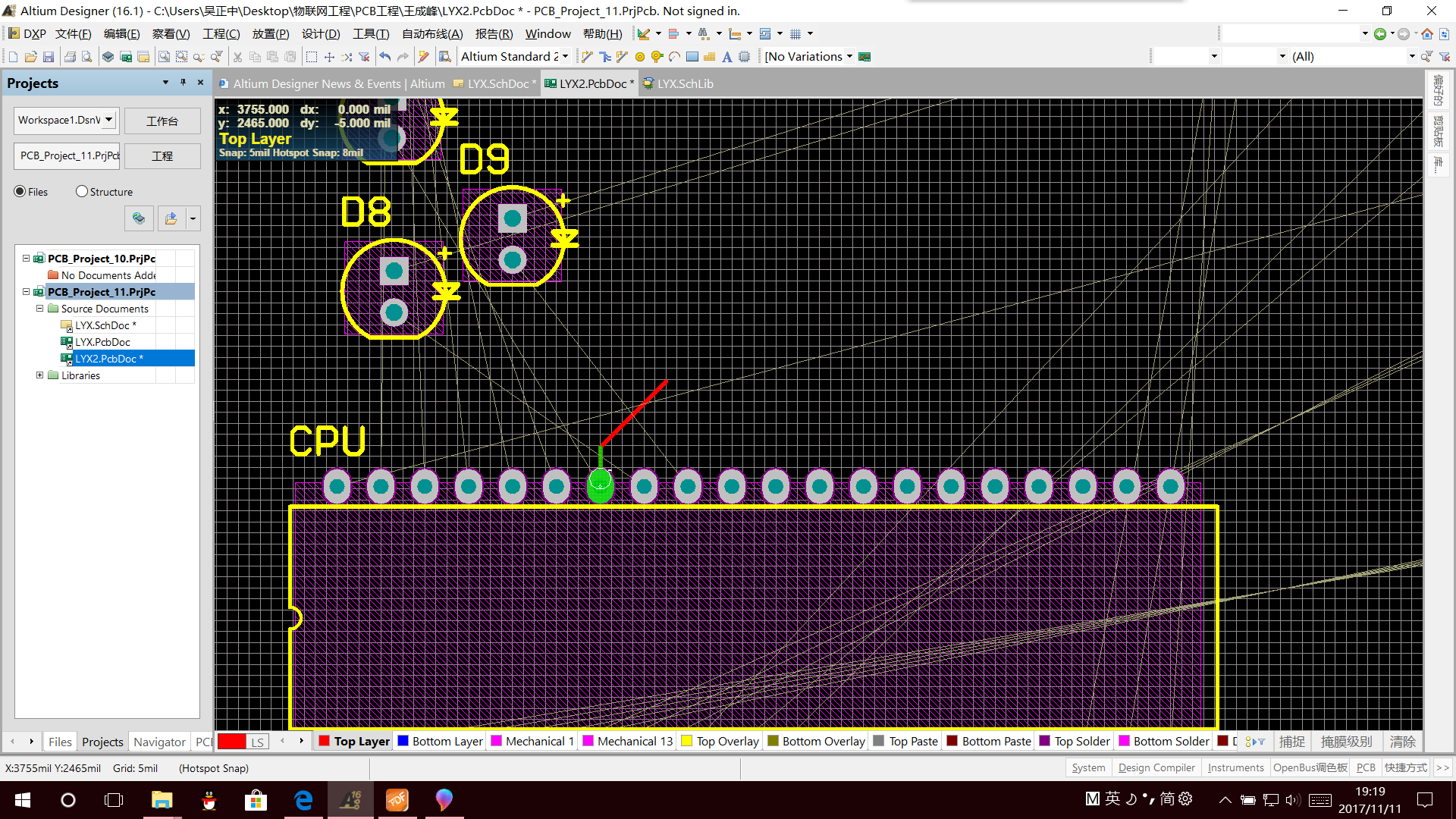Redo the last undone action

tap(403, 57)
